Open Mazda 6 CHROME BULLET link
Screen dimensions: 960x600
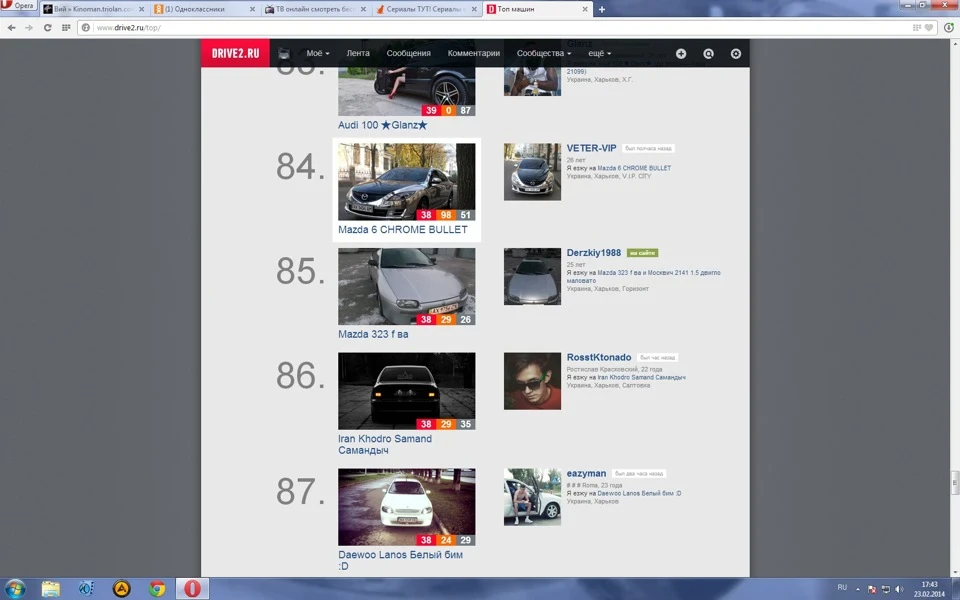tap(403, 230)
